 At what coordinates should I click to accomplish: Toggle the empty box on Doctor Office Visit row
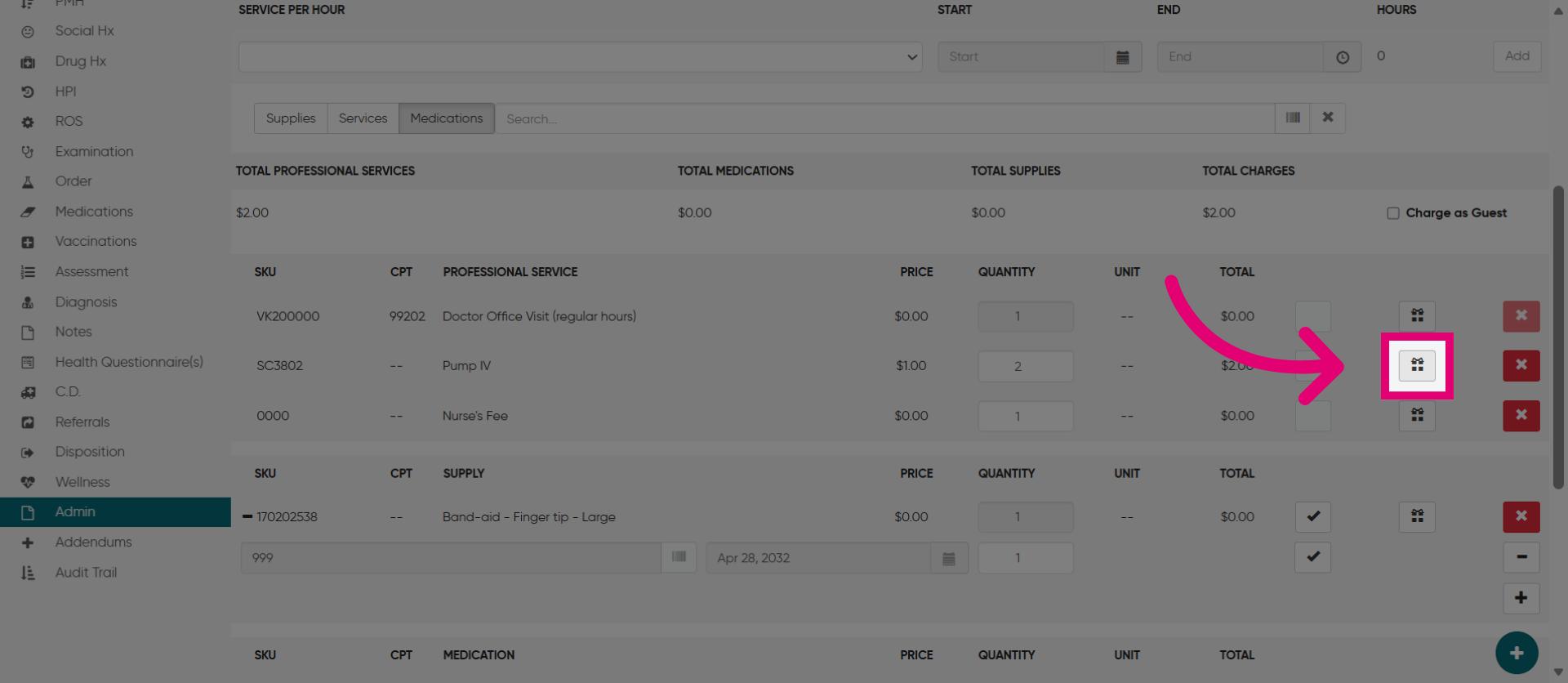tap(1313, 315)
